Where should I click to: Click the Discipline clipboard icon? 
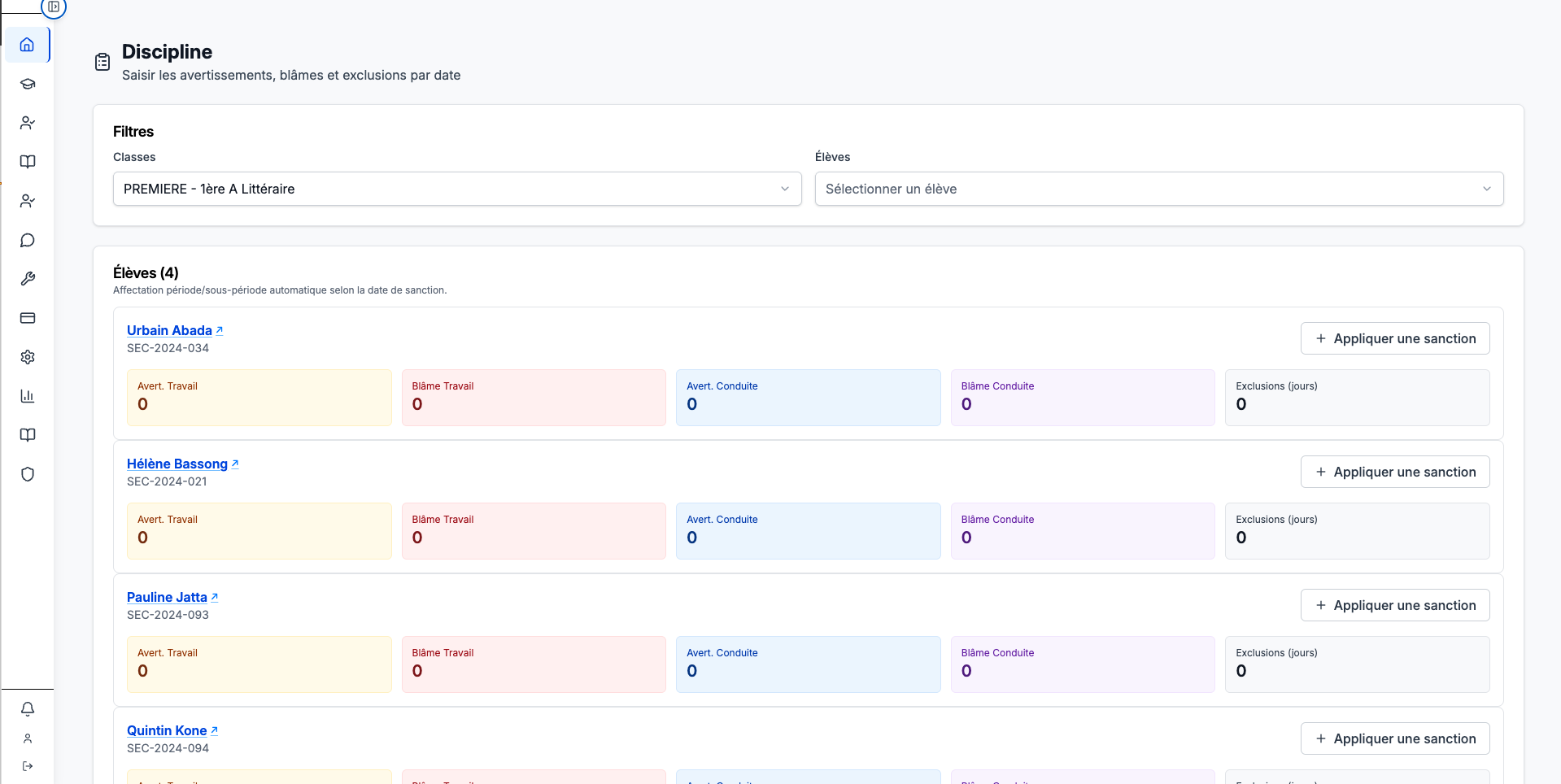click(102, 62)
